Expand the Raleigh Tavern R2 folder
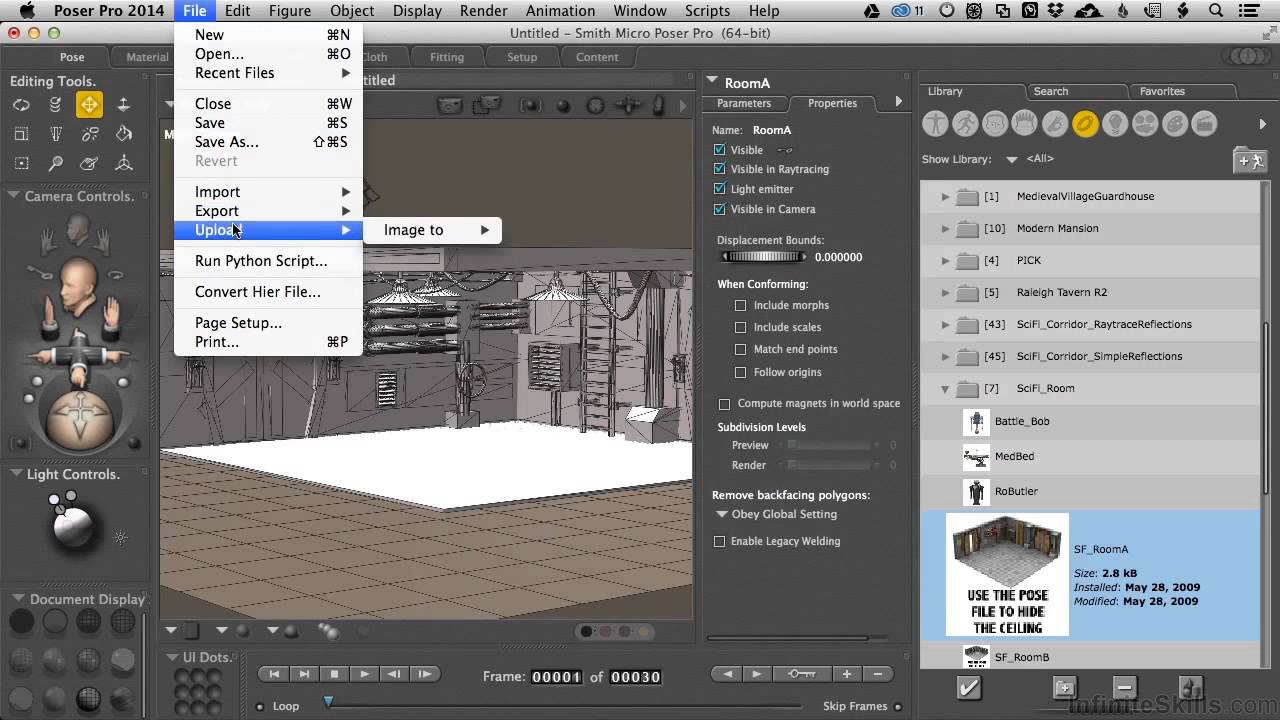Image resolution: width=1280 pixels, height=720 pixels. (945, 293)
